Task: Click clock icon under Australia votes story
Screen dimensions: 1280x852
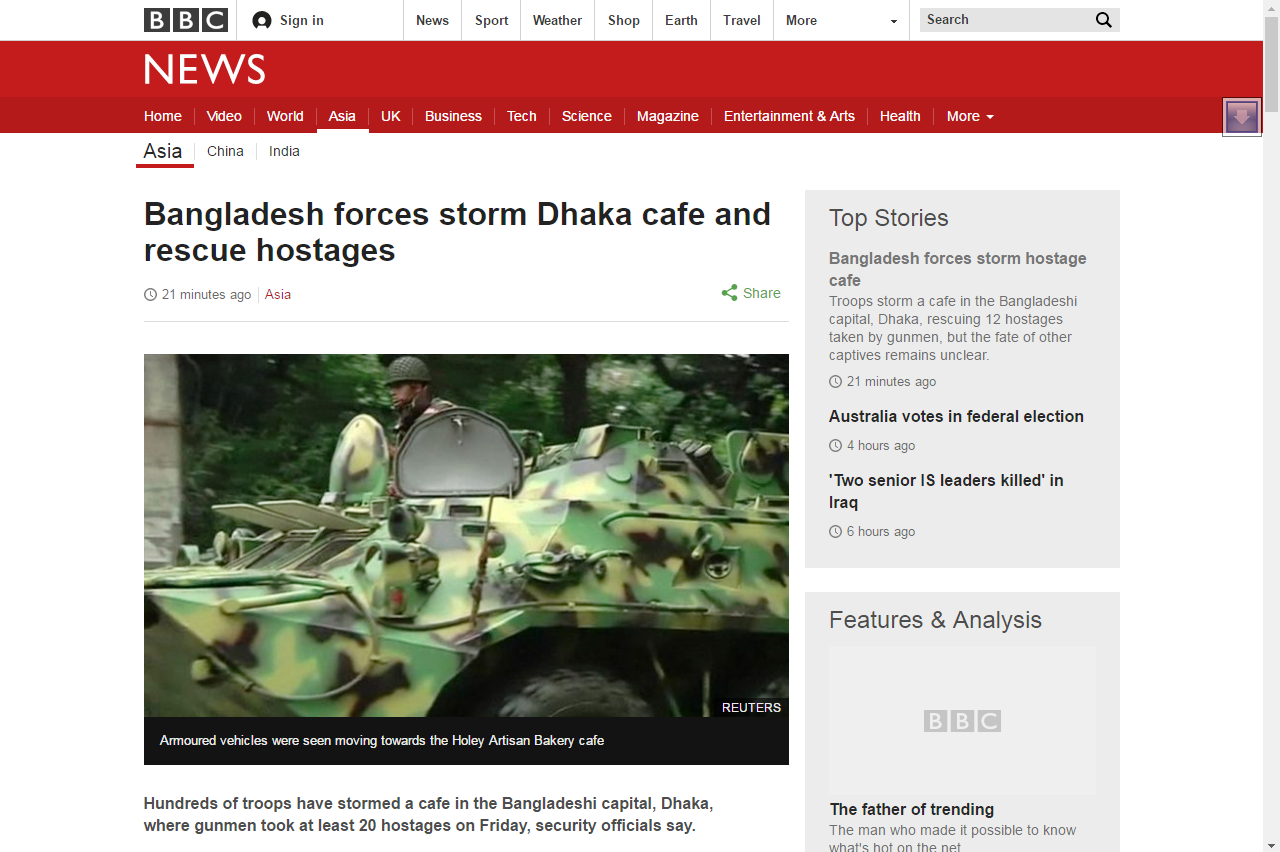Action: [x=835, y=446]
